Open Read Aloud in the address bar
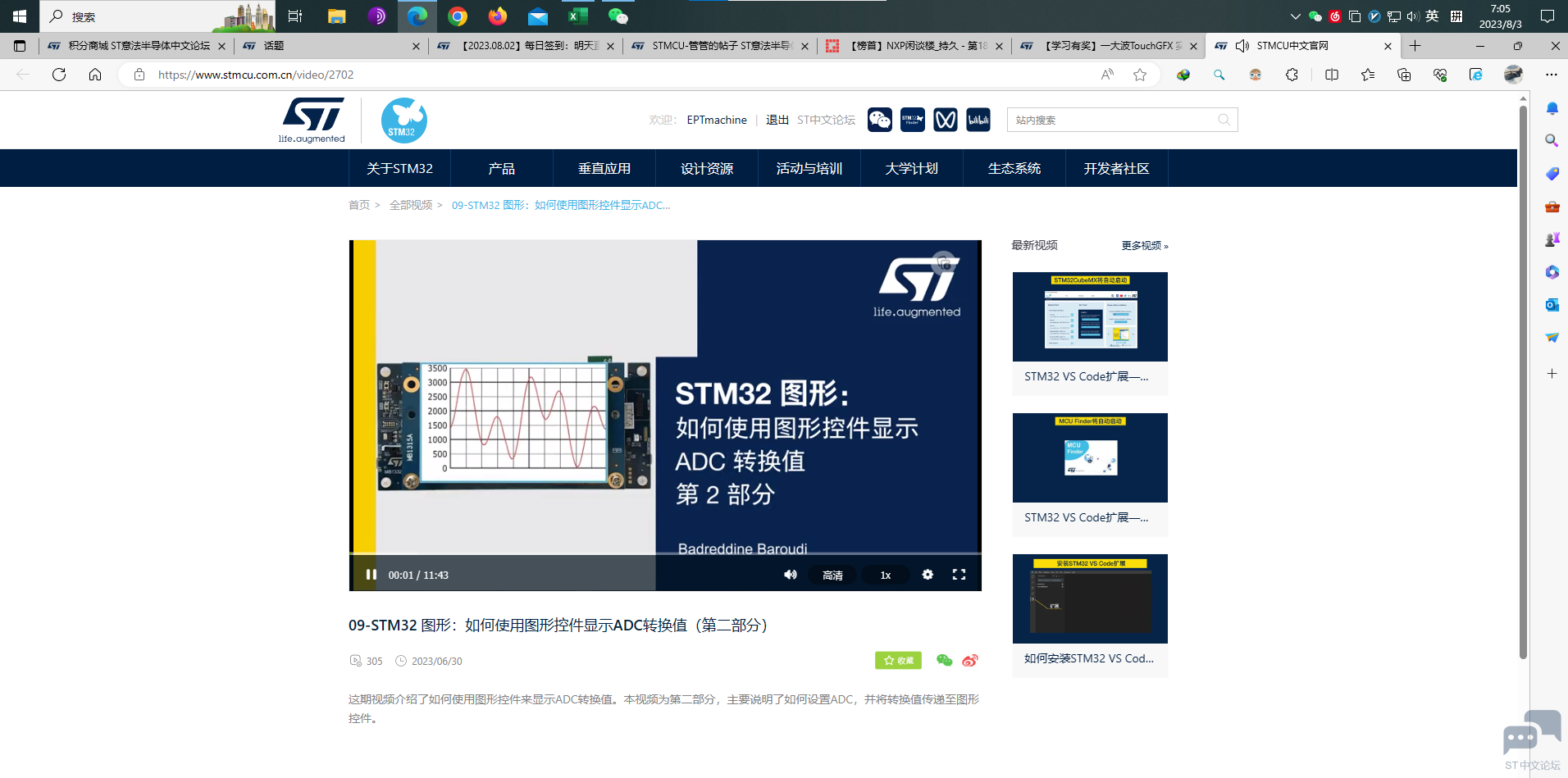This screenshot has height=778, width=1568. click(1107, 75)
